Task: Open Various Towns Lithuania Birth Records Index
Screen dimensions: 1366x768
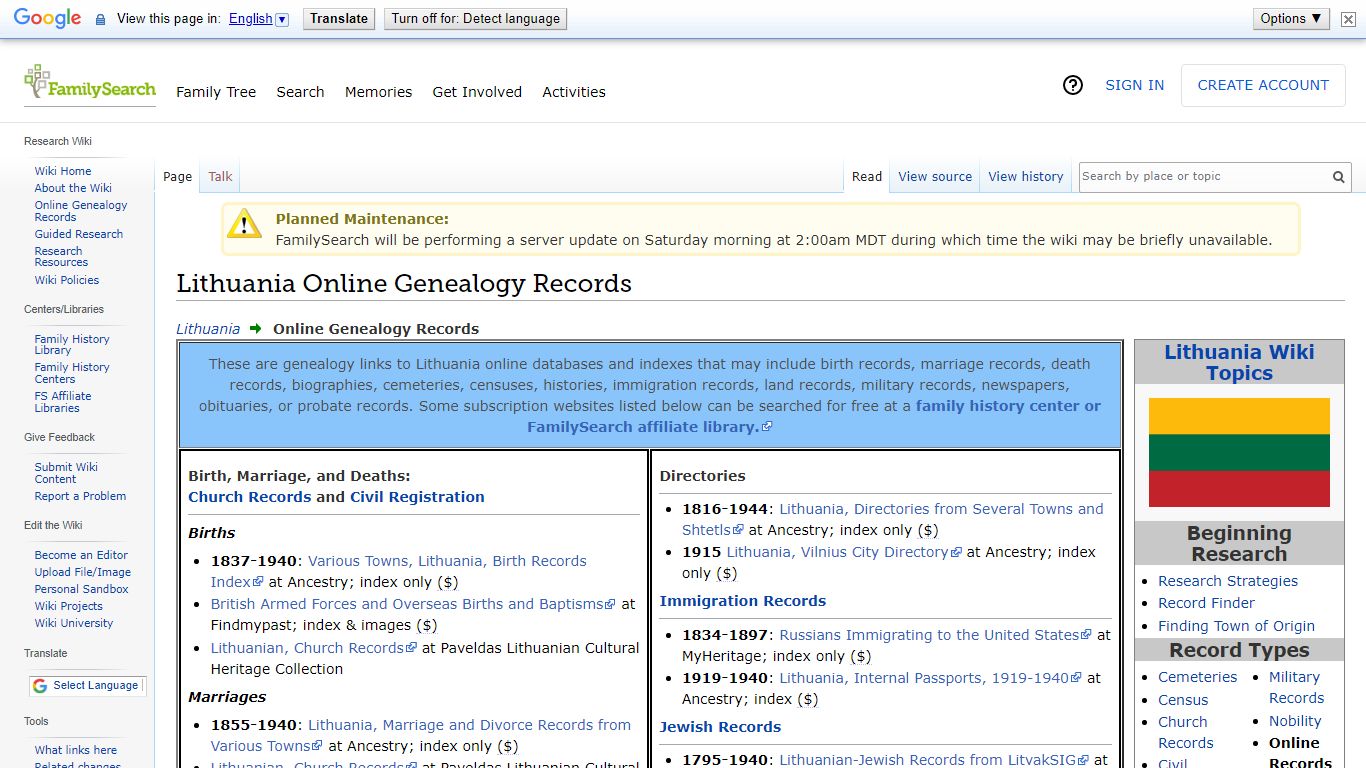Action: [x=398, y=571]
